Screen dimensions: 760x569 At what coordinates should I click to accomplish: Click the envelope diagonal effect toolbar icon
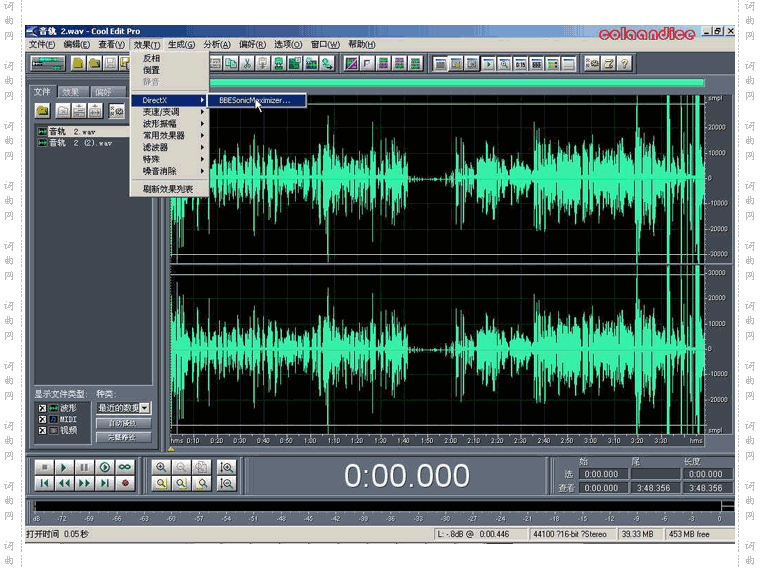click(351, 63)
